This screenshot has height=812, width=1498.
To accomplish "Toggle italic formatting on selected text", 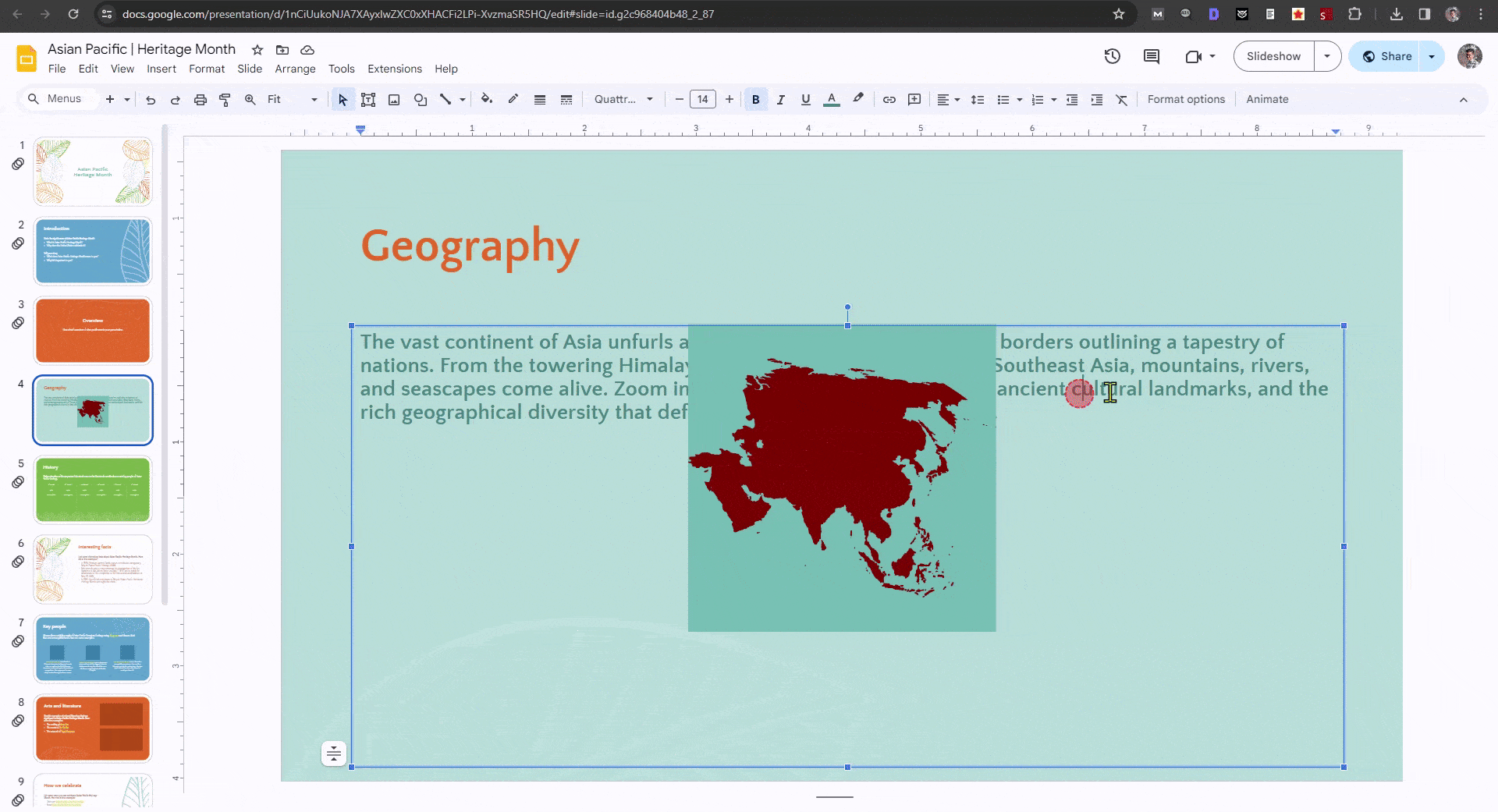I will (x=780, y=99).
